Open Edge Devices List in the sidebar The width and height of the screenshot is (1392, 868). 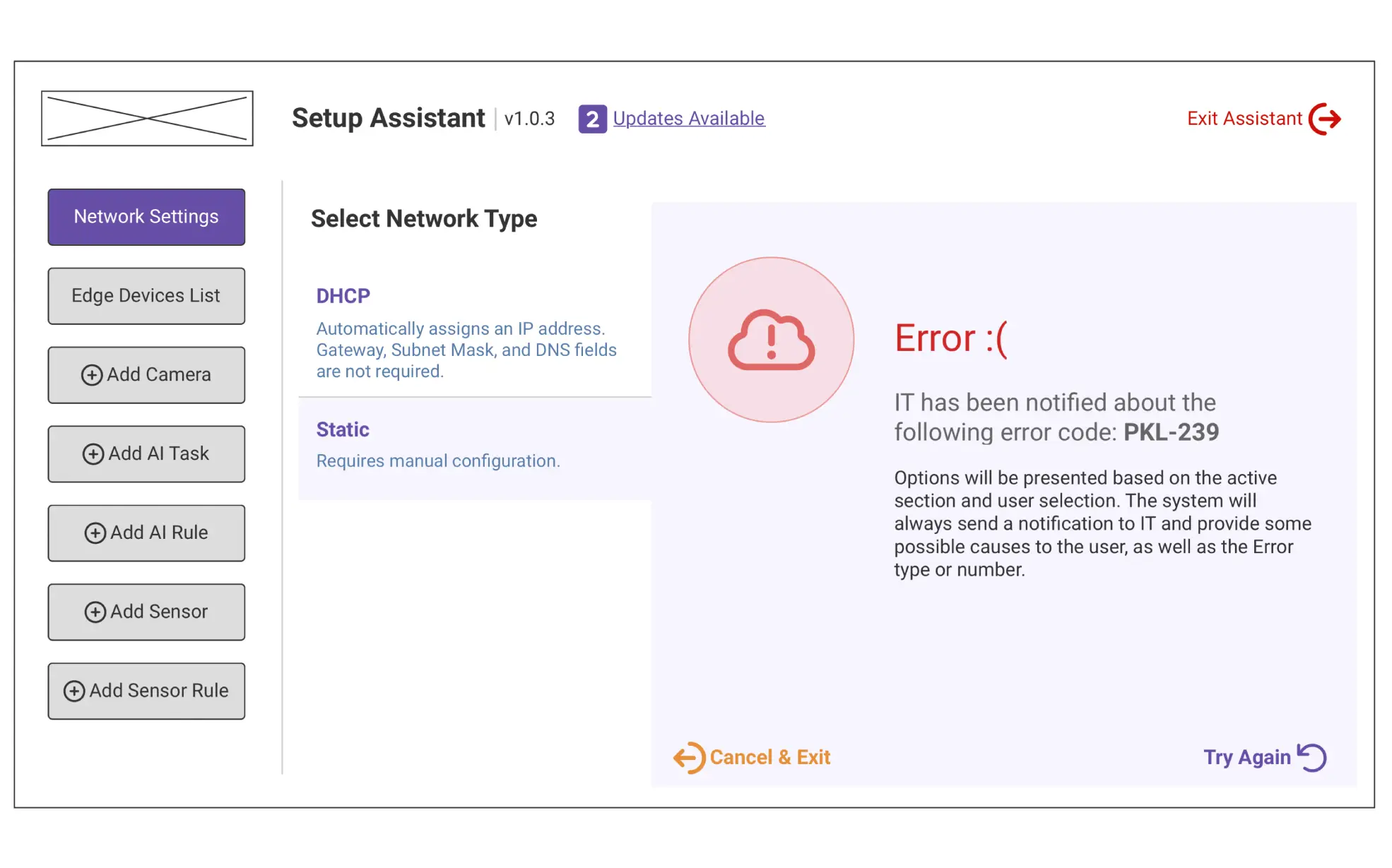[x=146, y=296]
